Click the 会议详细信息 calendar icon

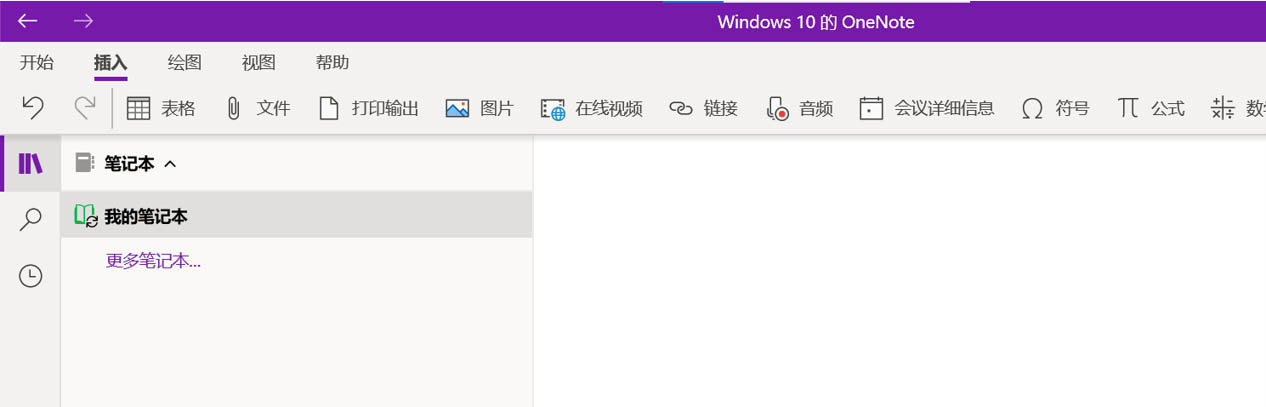coord(872,109)
